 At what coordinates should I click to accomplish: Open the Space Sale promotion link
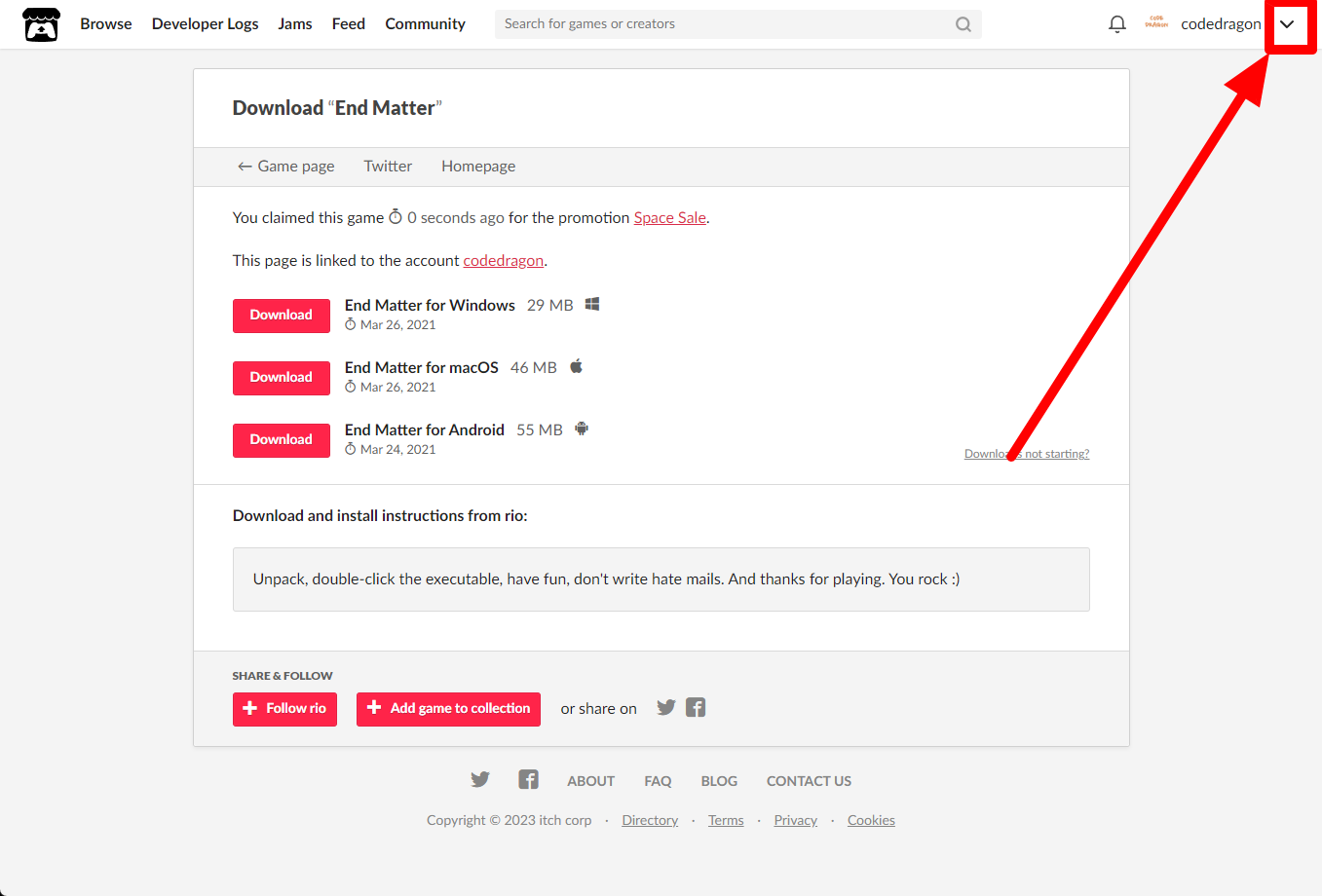coord(670,218)
